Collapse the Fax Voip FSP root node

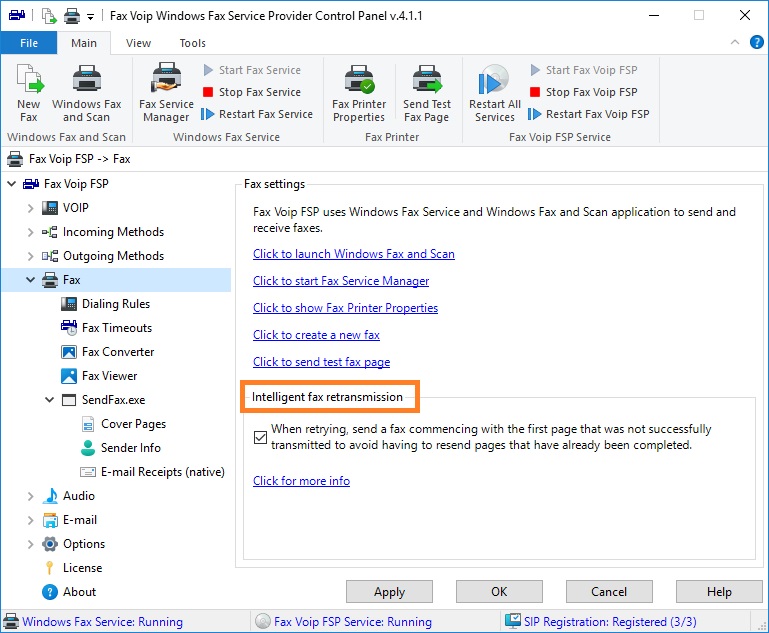point(12,184)
